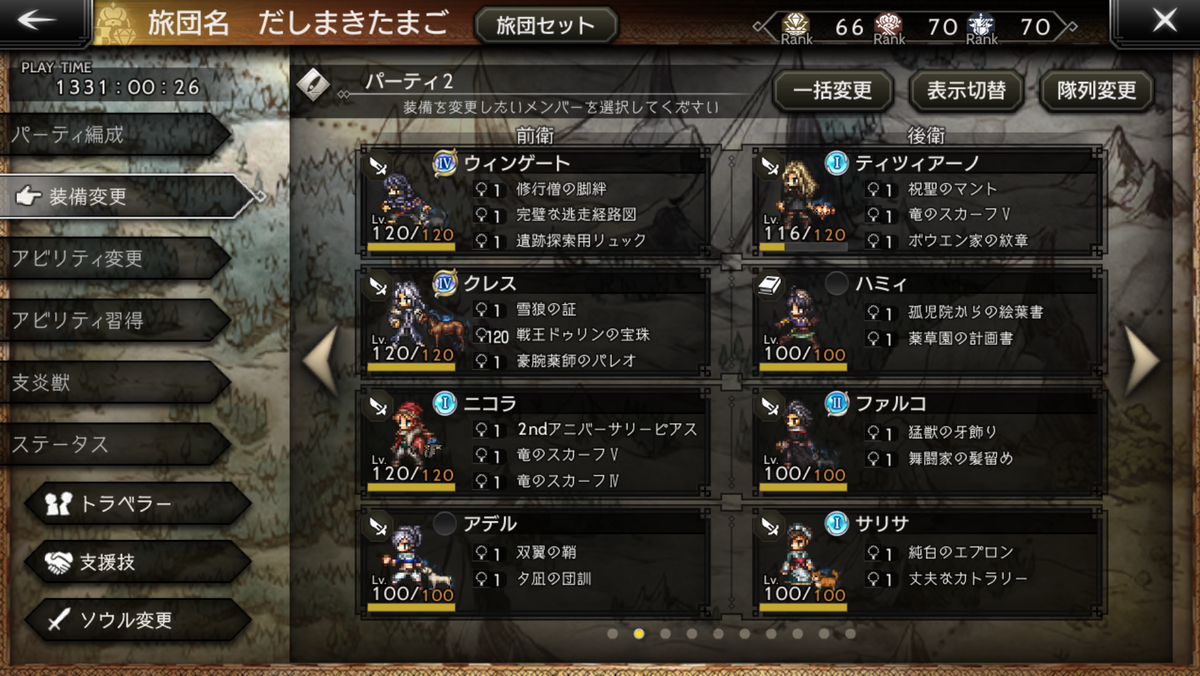Tap the back arrow icon
Viewport: 1200px width, 676px height.
(42, 21)
